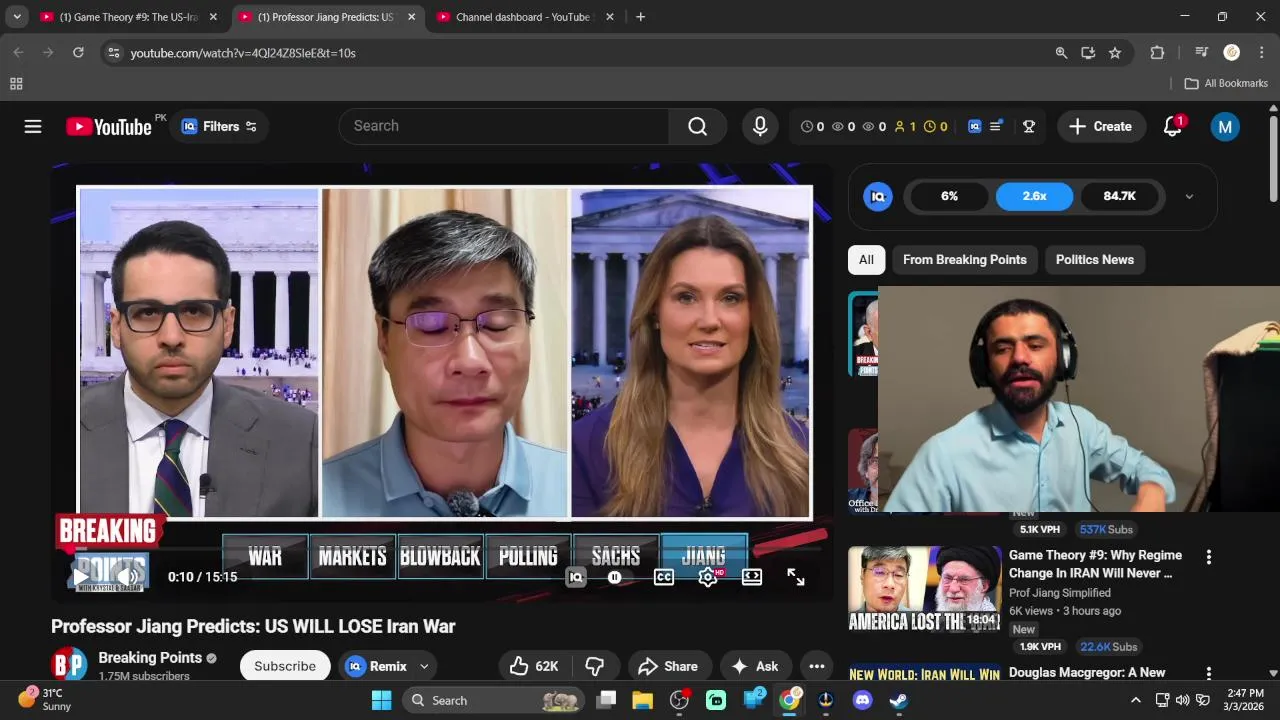
Task: Open options for Game Theory #9 video
Action: pos(1208,557)
